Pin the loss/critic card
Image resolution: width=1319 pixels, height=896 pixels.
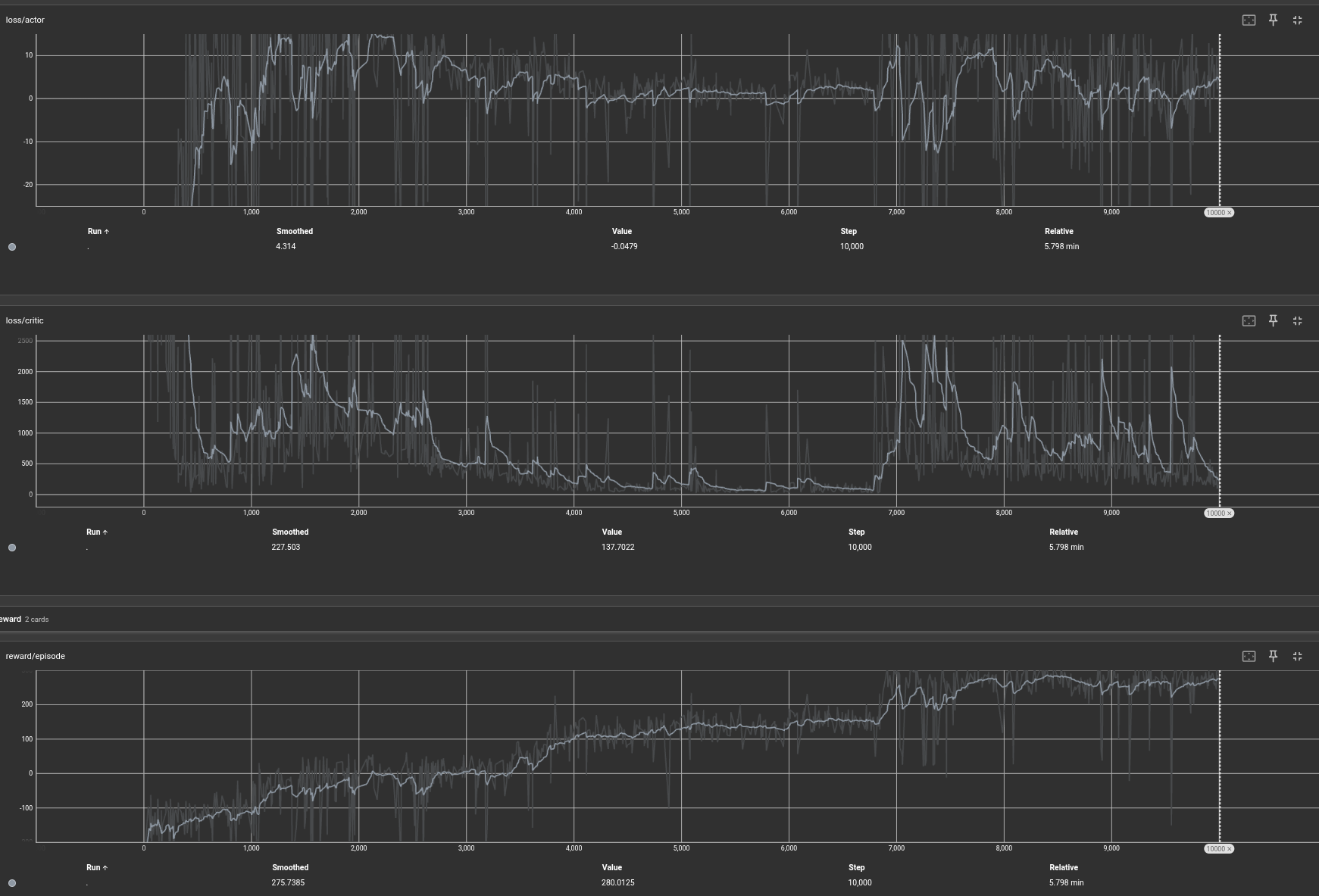click(x=1273, y=321)
